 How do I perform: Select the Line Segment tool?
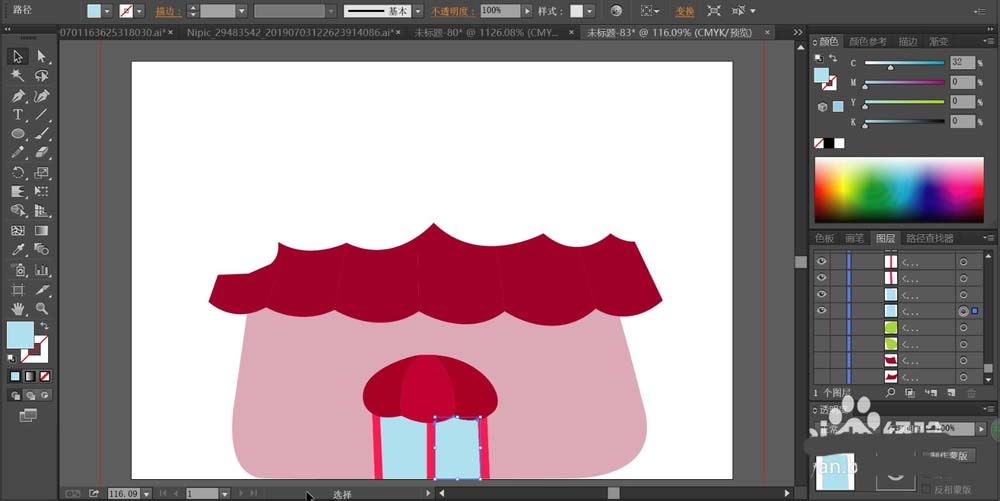[x=42, y=115]
